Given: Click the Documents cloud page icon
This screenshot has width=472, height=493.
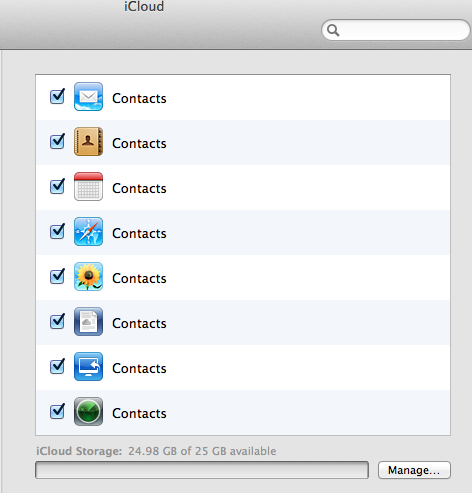Looking at the screenshot, I should [x=88, y=321].
